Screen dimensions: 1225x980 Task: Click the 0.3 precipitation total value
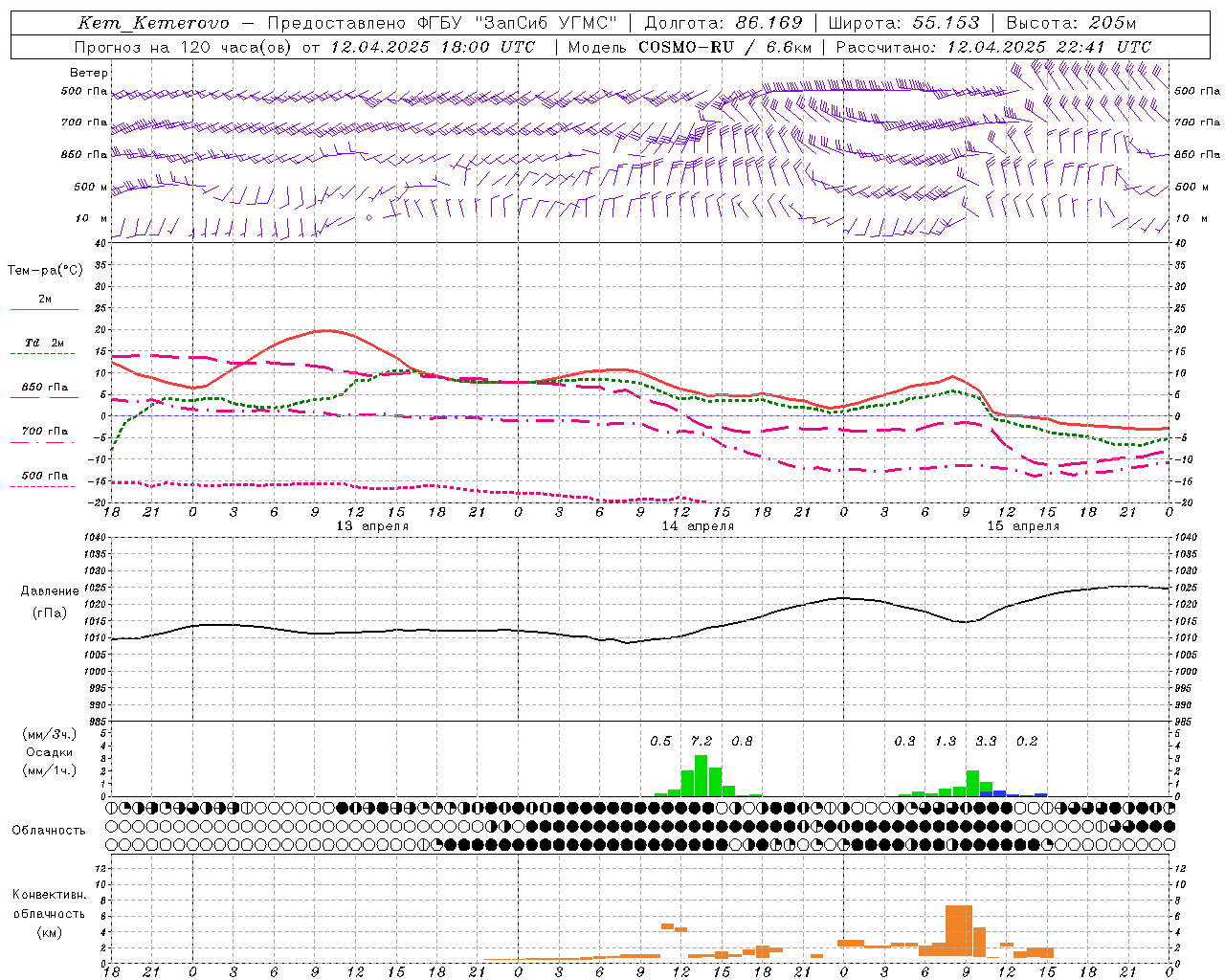pyautogui.click(x=904, y=741)
